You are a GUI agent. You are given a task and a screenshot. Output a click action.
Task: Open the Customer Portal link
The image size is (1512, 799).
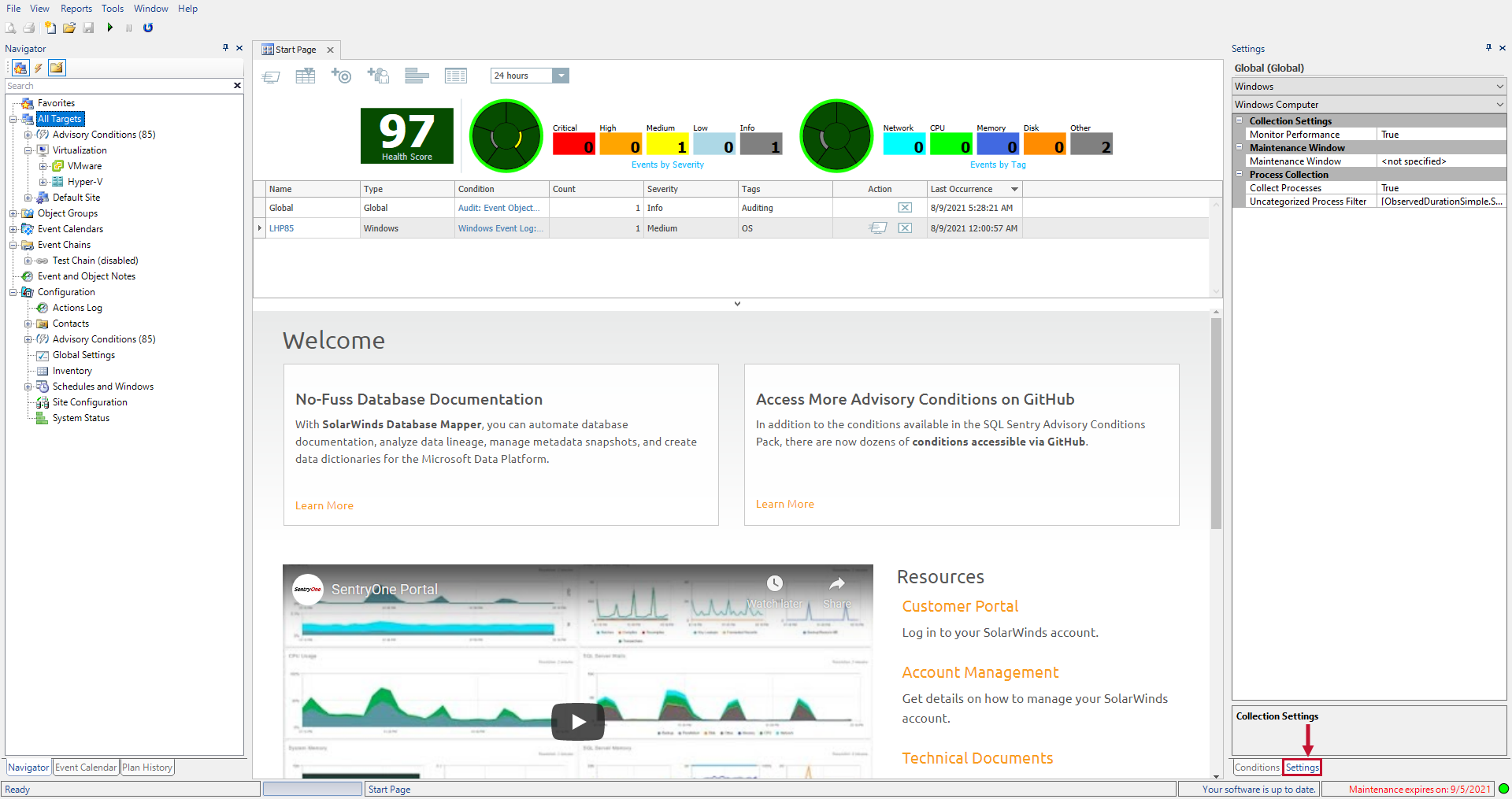click(x=959, y=606)
